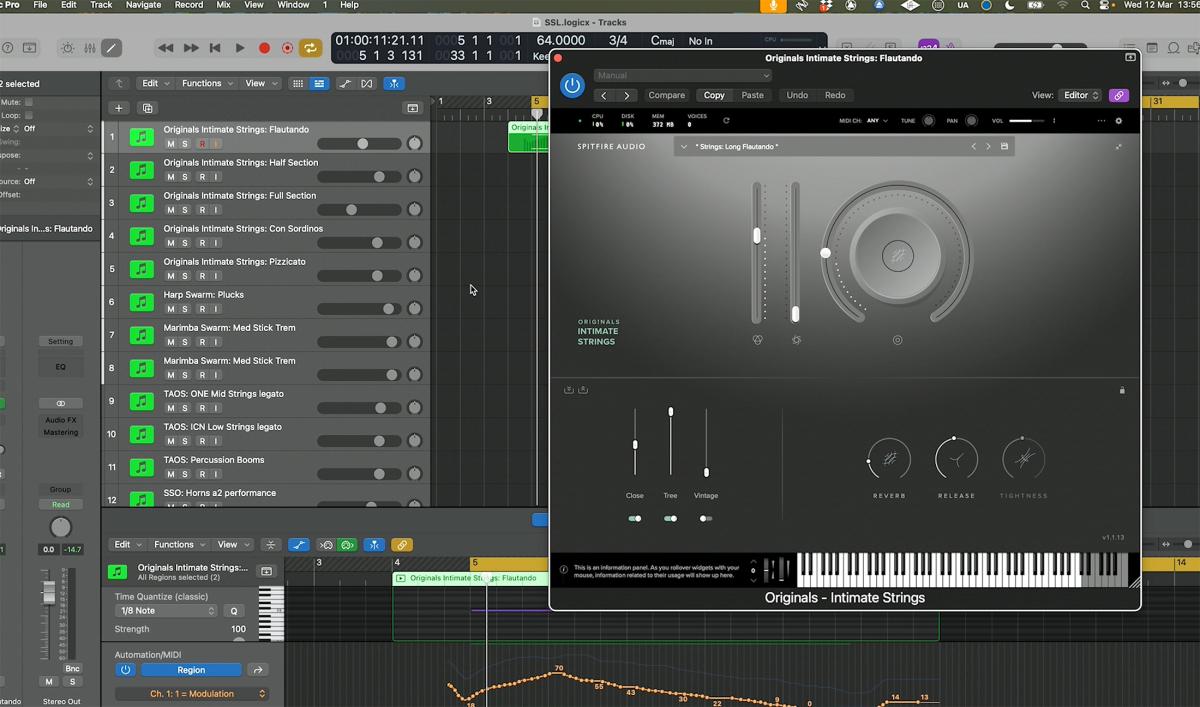Click the automation curve icon in tracks toolbar
The width and height of the screenshot is (1200, 707).
344,84
